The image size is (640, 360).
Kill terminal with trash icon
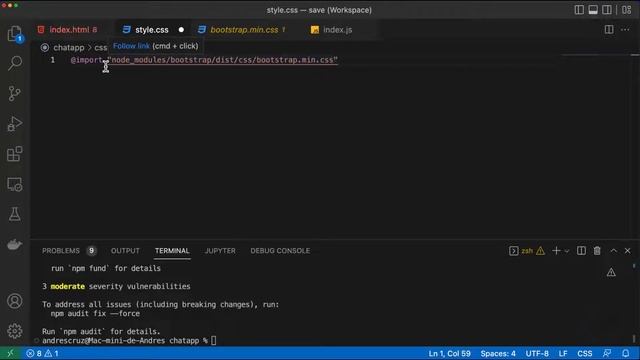[x=597, y=251]
